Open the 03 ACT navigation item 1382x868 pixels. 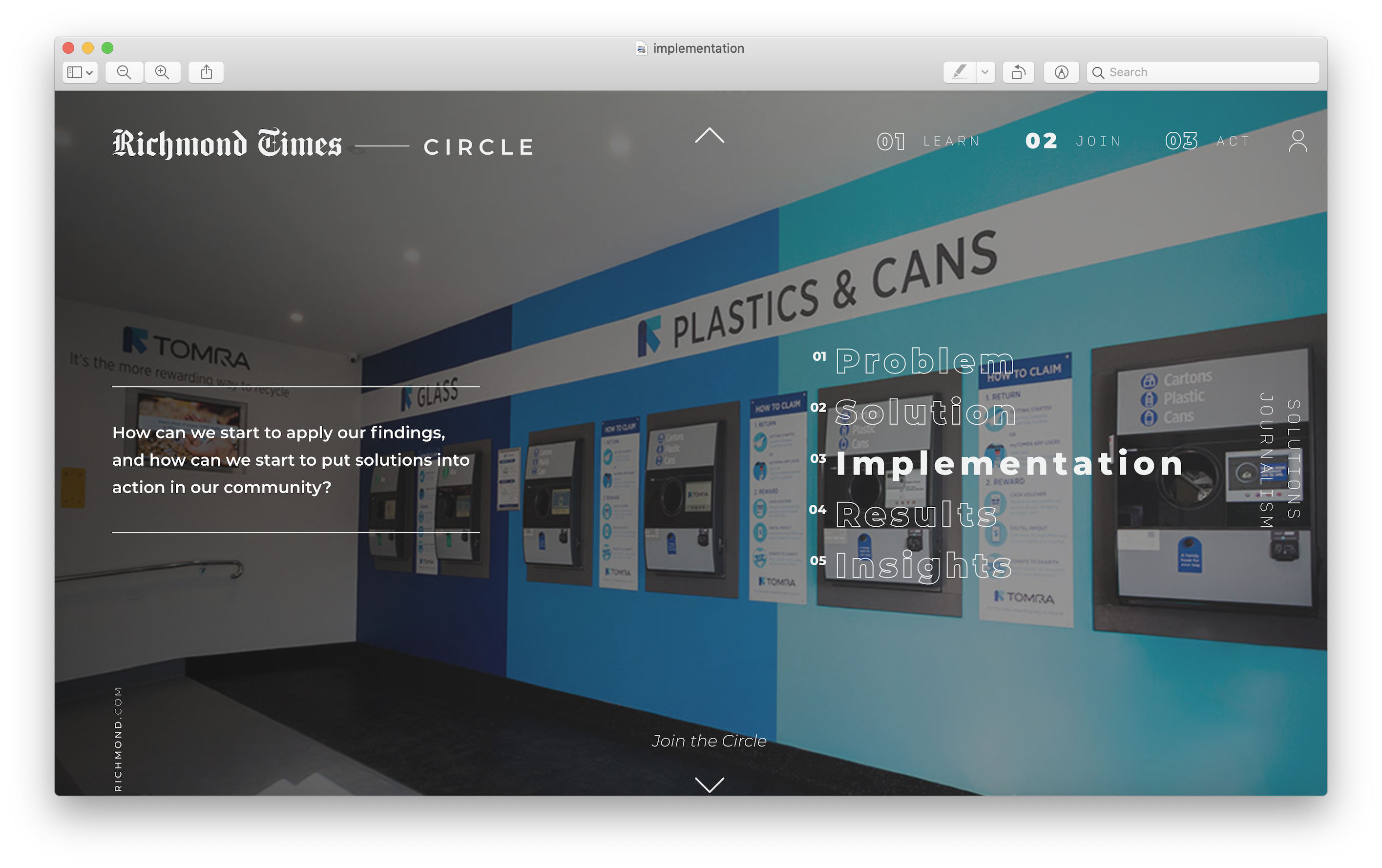tap(1208, 141)
